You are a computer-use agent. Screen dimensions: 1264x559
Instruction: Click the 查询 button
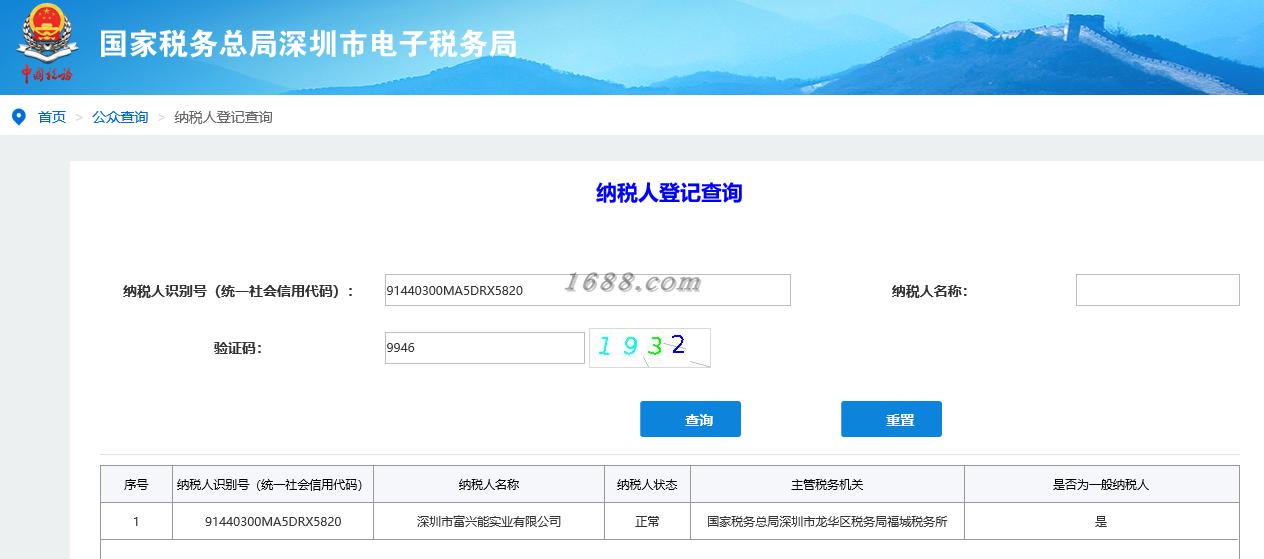(x=690, y=419)
